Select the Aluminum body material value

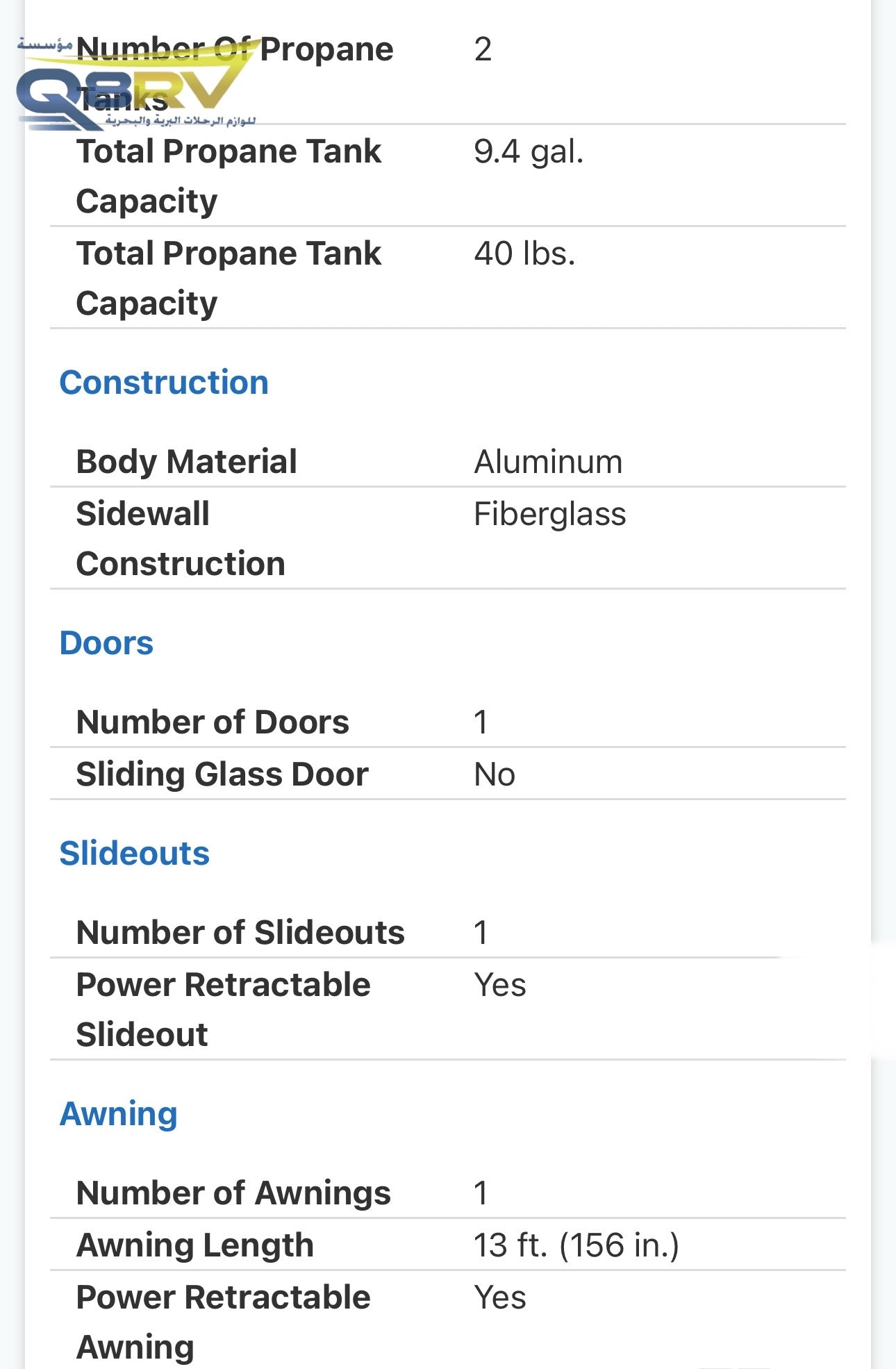[548, 462]
